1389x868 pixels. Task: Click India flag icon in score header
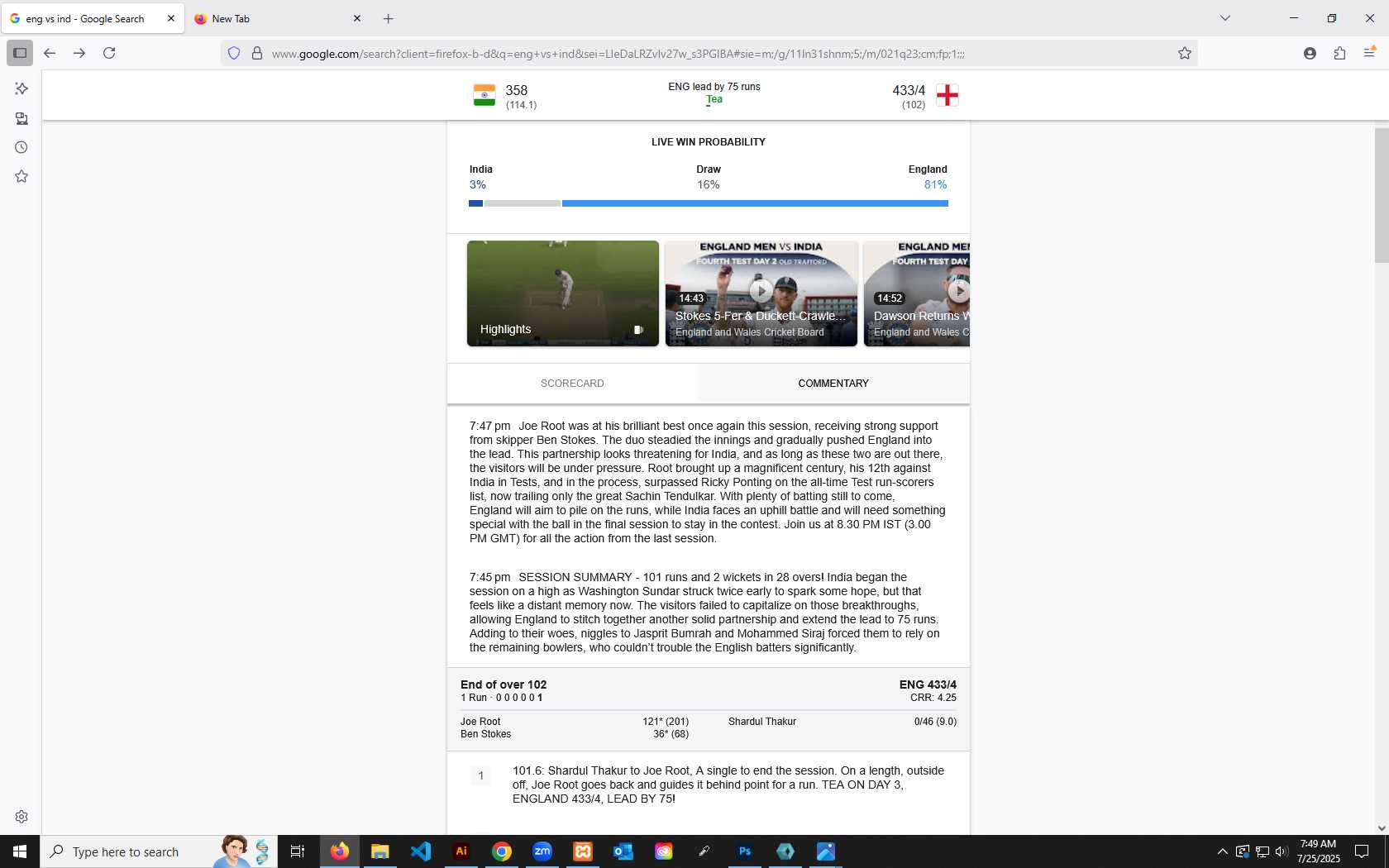(x=484, y=95)
